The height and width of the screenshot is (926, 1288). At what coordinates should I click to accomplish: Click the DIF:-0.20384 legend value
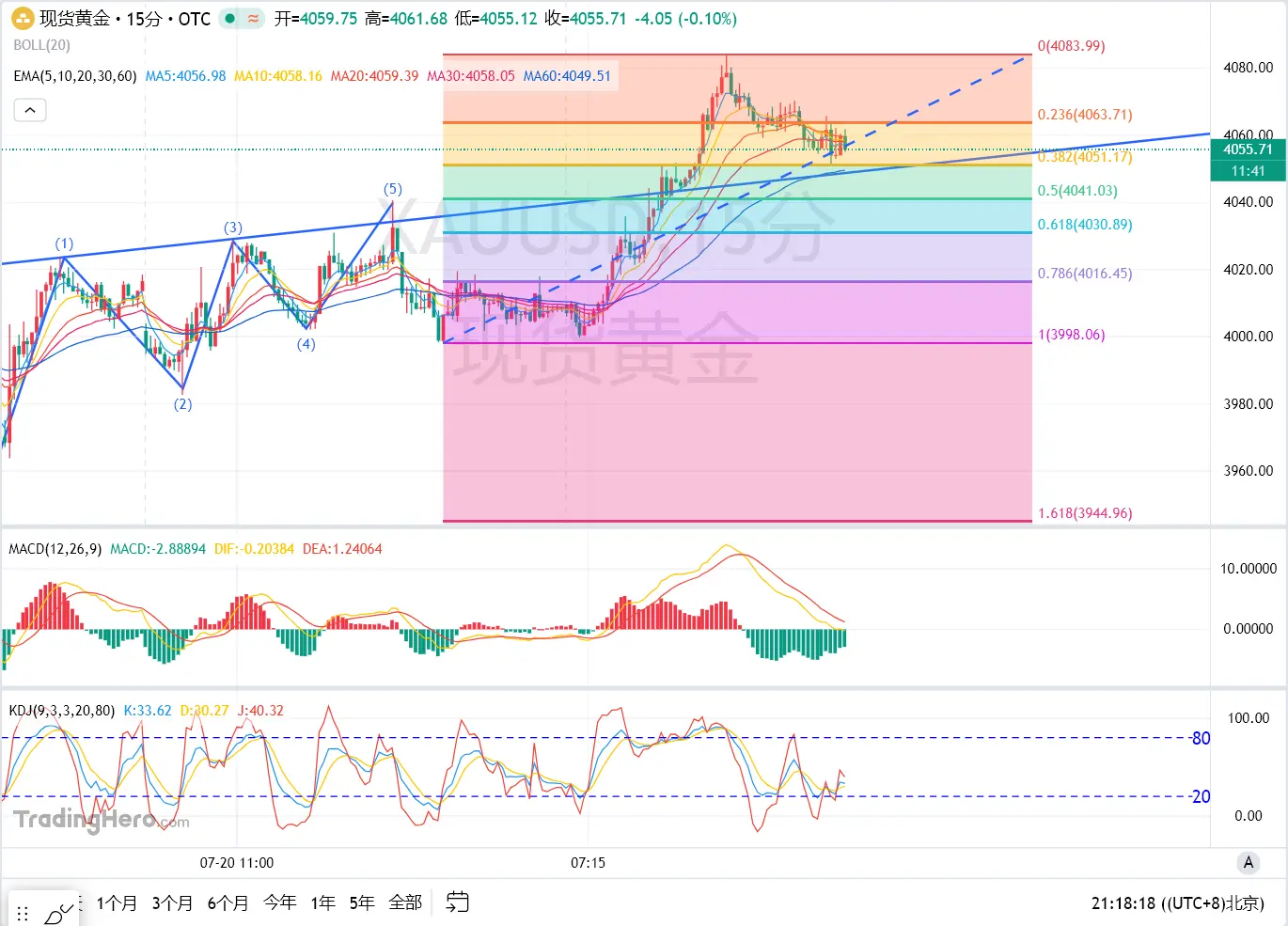point(254,549)
